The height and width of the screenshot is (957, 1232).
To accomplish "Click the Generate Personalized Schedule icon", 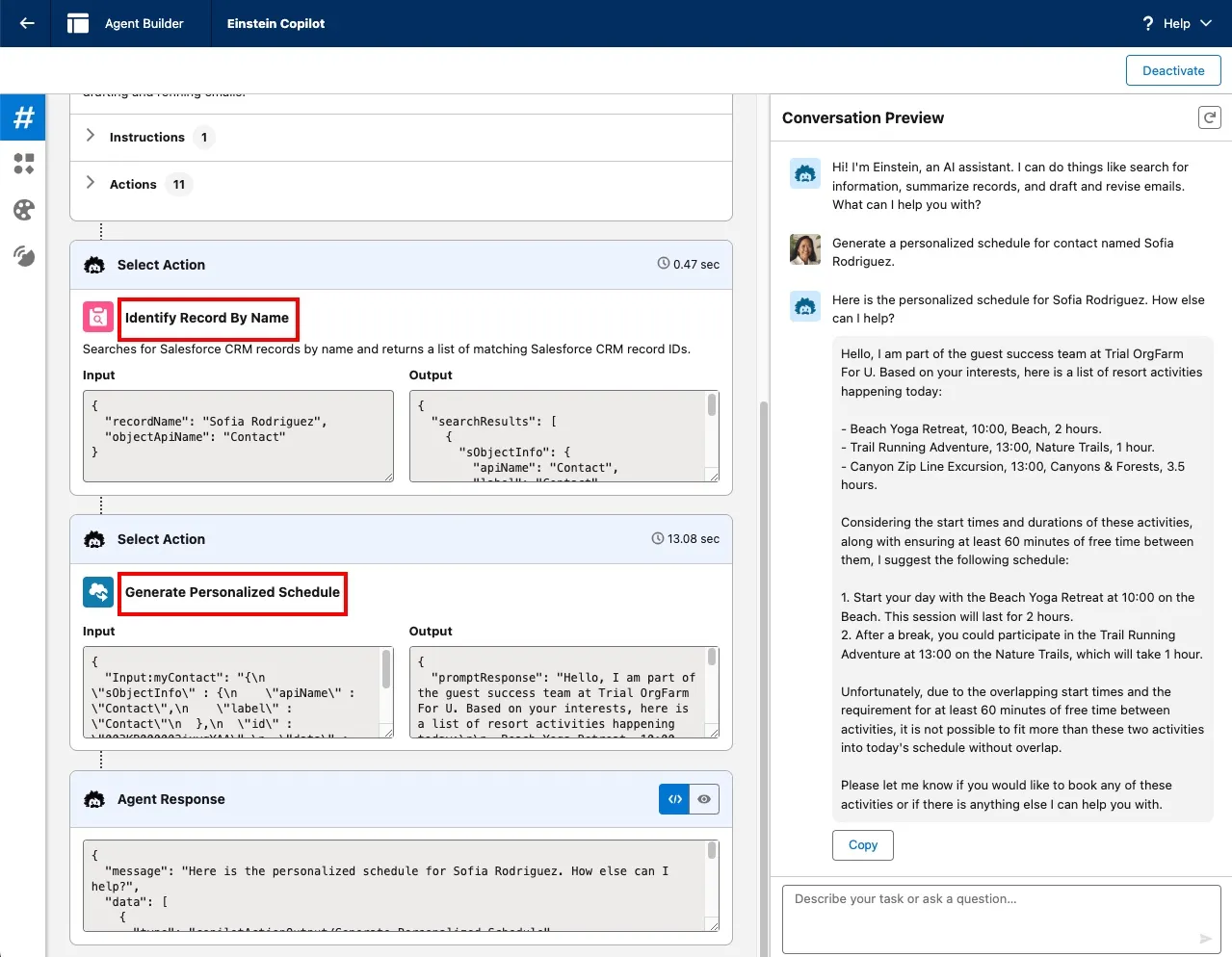I will tap(98, 592).
